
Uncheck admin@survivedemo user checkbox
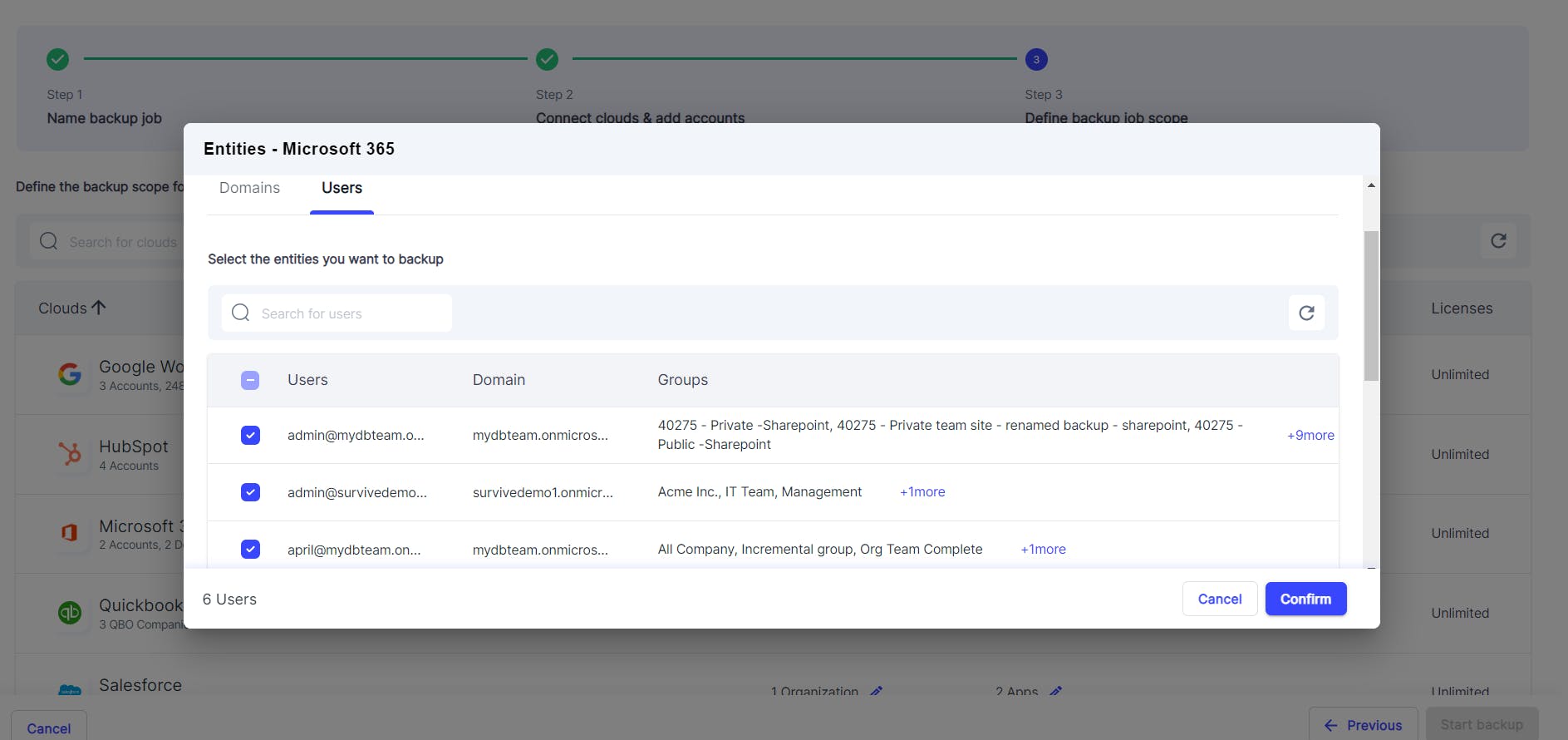250,492
